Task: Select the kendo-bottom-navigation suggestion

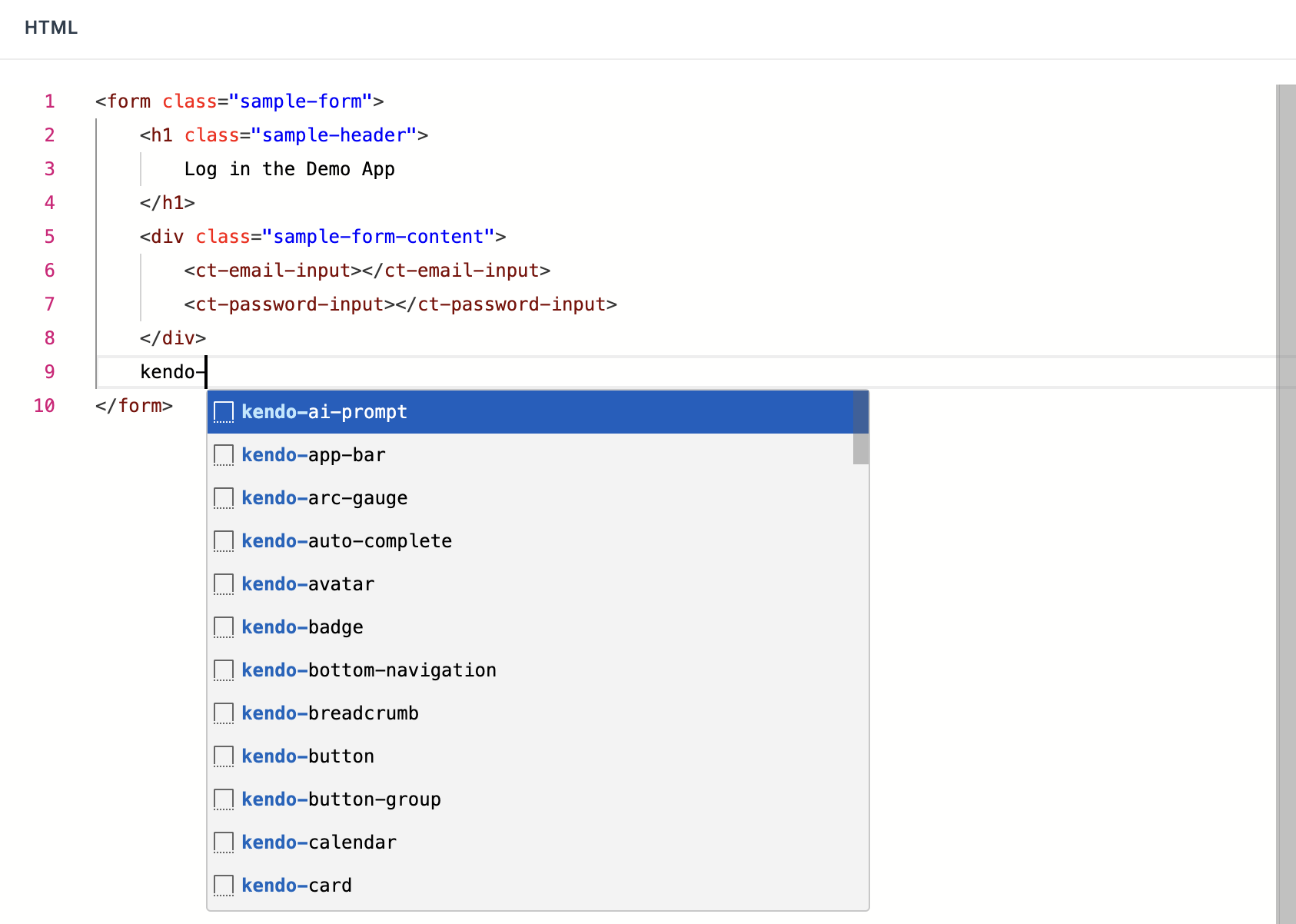Action: pos(369,670)
